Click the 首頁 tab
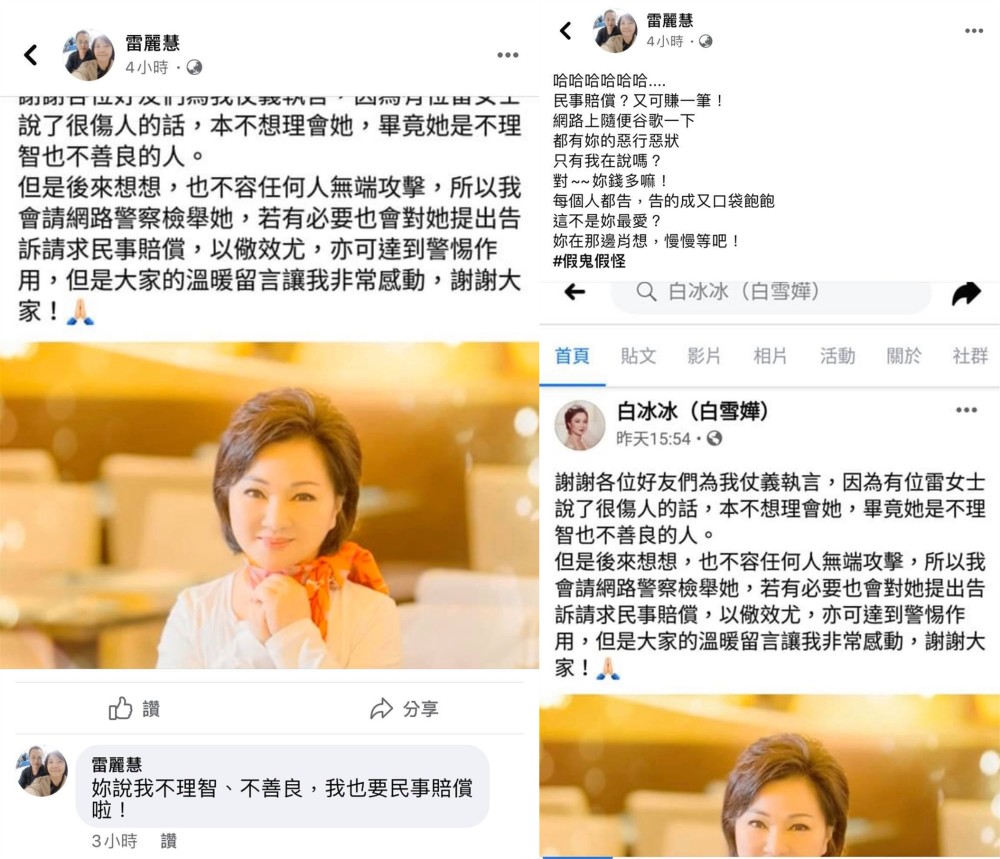Image resolution: width=1000 pixels, height=859 pixels. click(x=572, y=356)
